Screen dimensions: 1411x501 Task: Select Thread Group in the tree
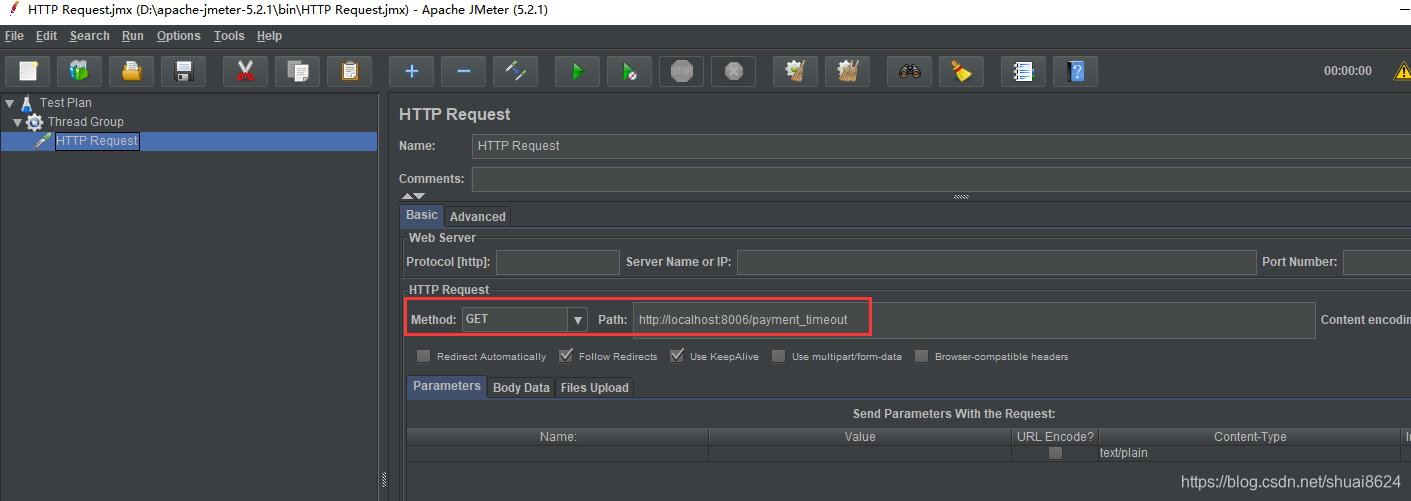[86, 122]
